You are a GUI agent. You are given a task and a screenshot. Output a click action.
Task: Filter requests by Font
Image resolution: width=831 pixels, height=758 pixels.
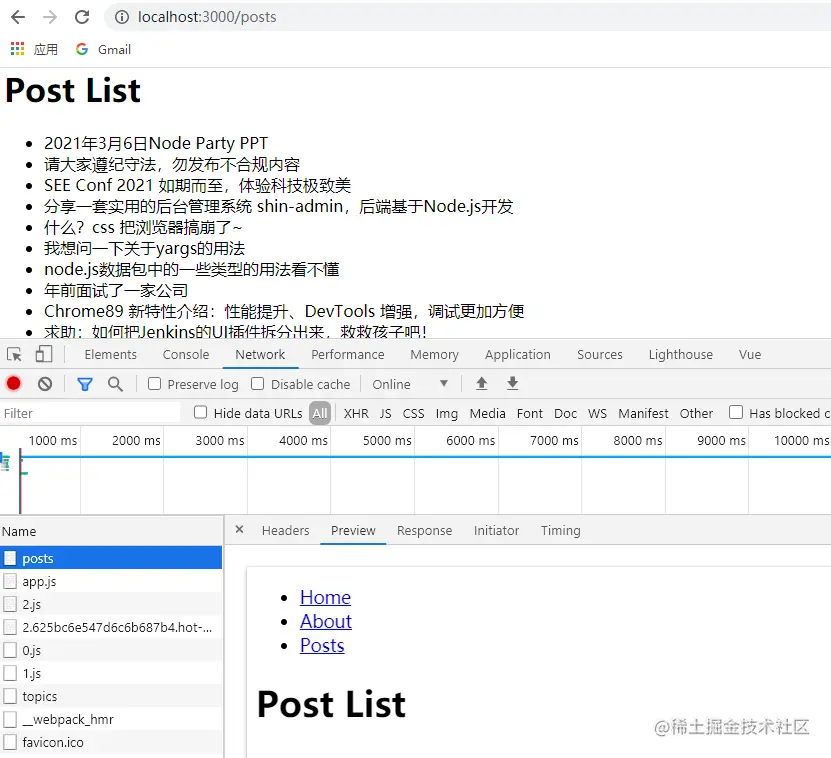530,413
